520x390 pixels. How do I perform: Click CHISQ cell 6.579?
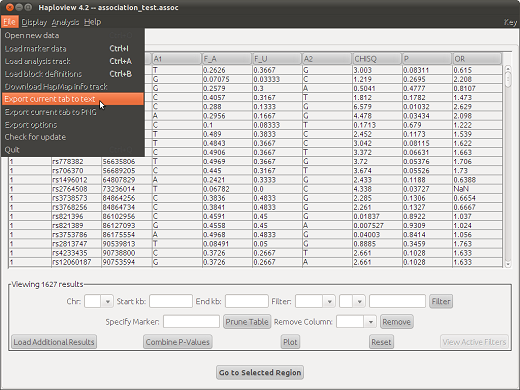377,107
